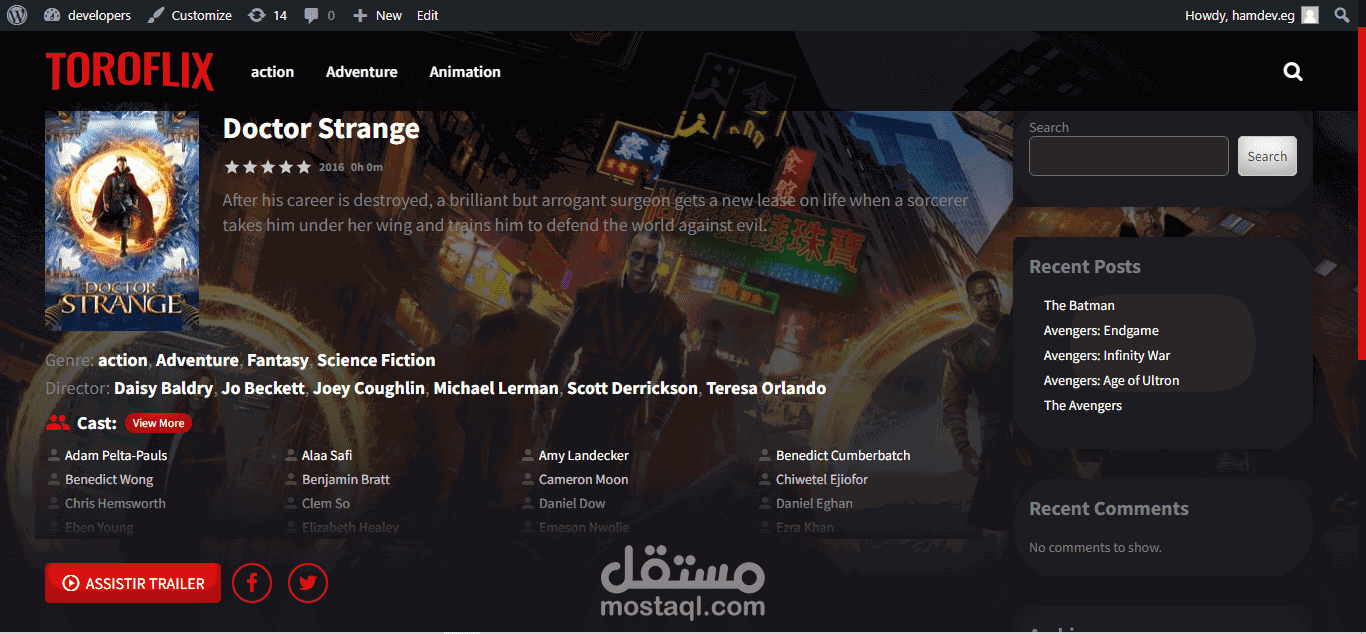View the comments count in admin bar
Screen dimensions: 1366x634
tap(319, 15)
